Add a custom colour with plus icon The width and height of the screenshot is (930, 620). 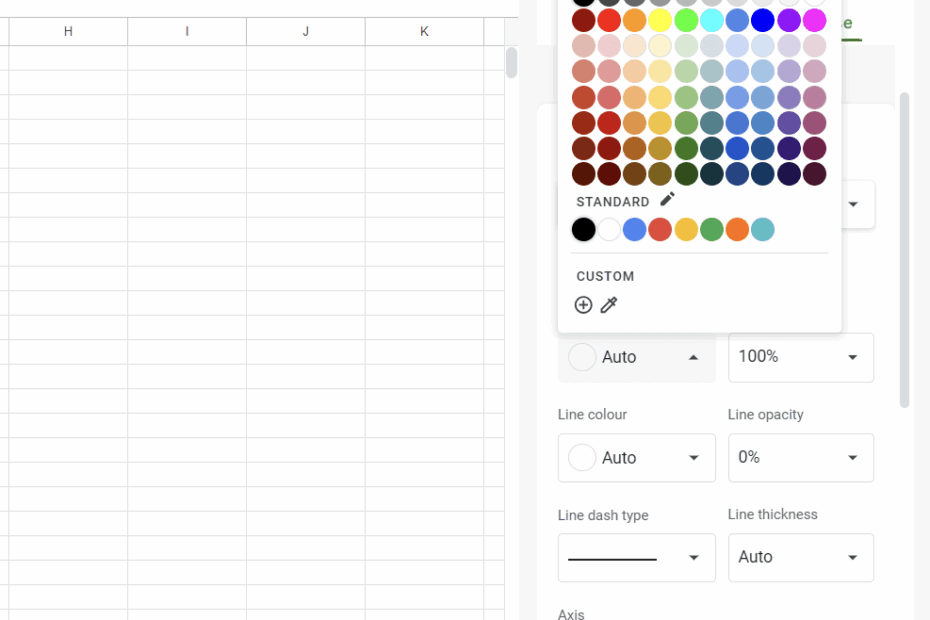pyautogui.click(x=584, y=305)
